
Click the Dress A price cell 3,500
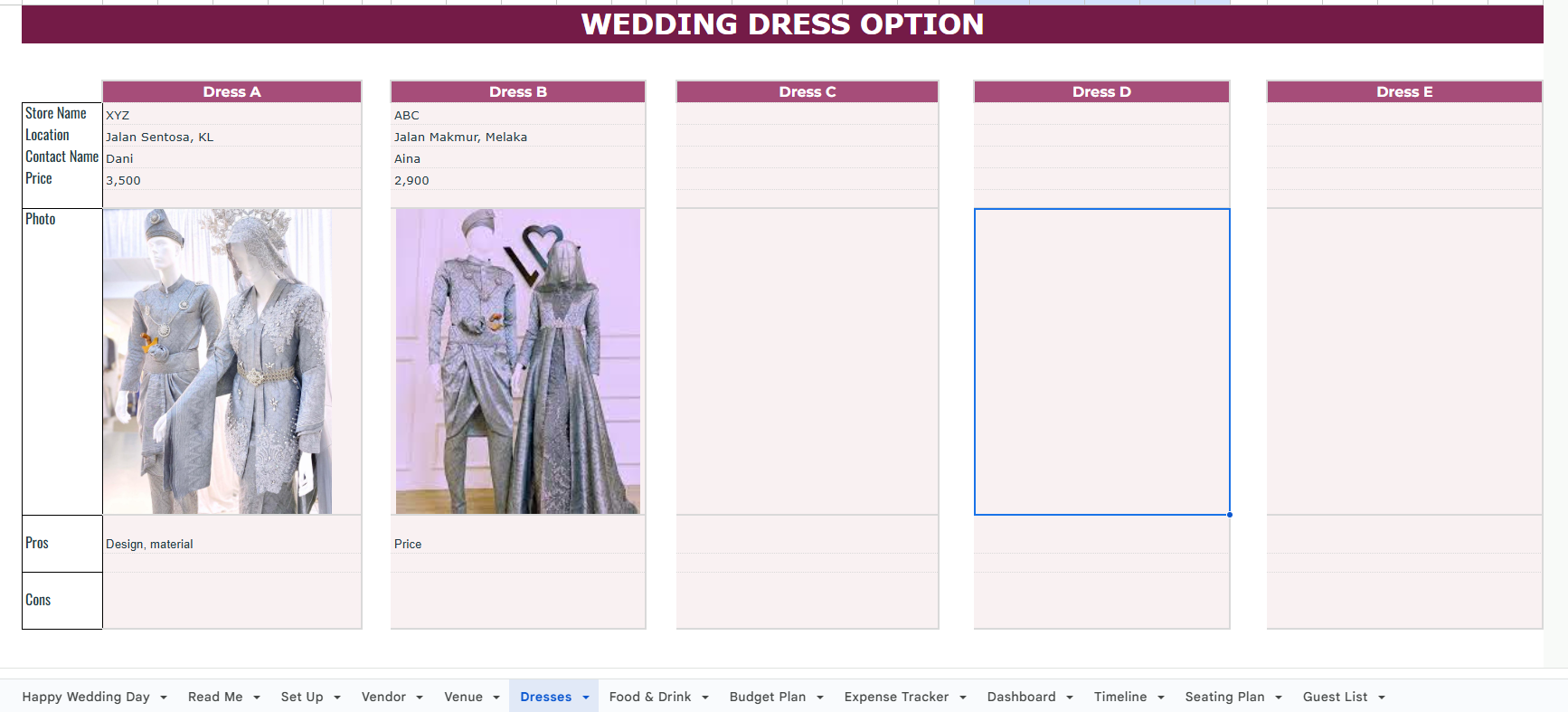231,180
